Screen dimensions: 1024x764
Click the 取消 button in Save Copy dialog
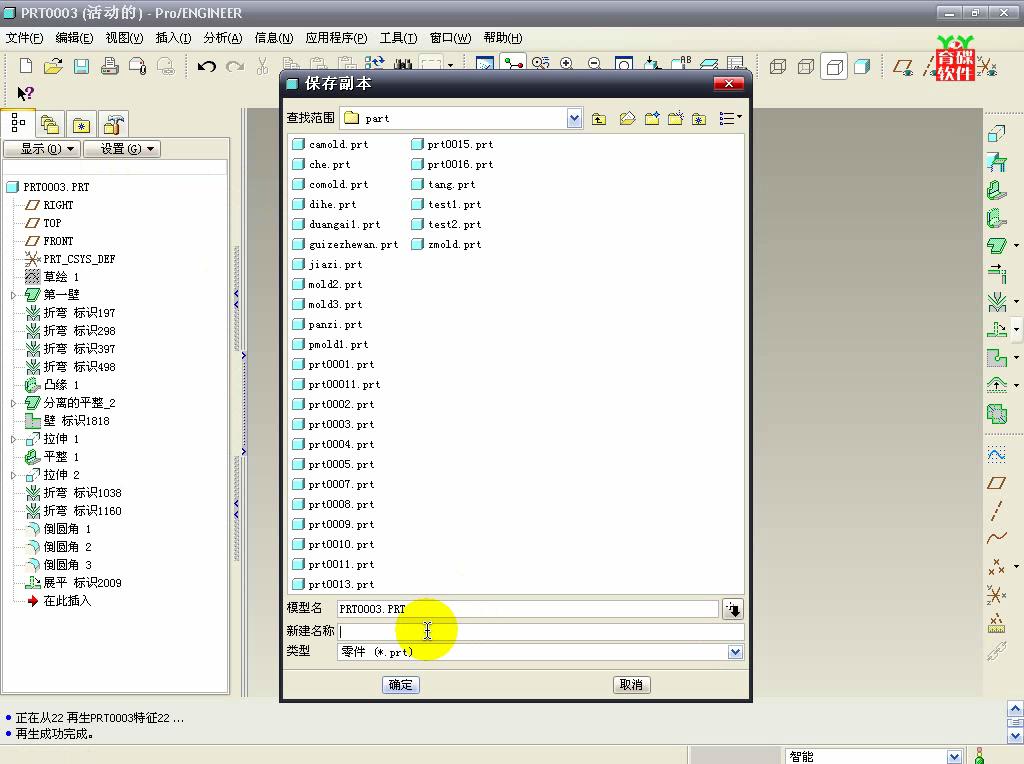[631, 684]
